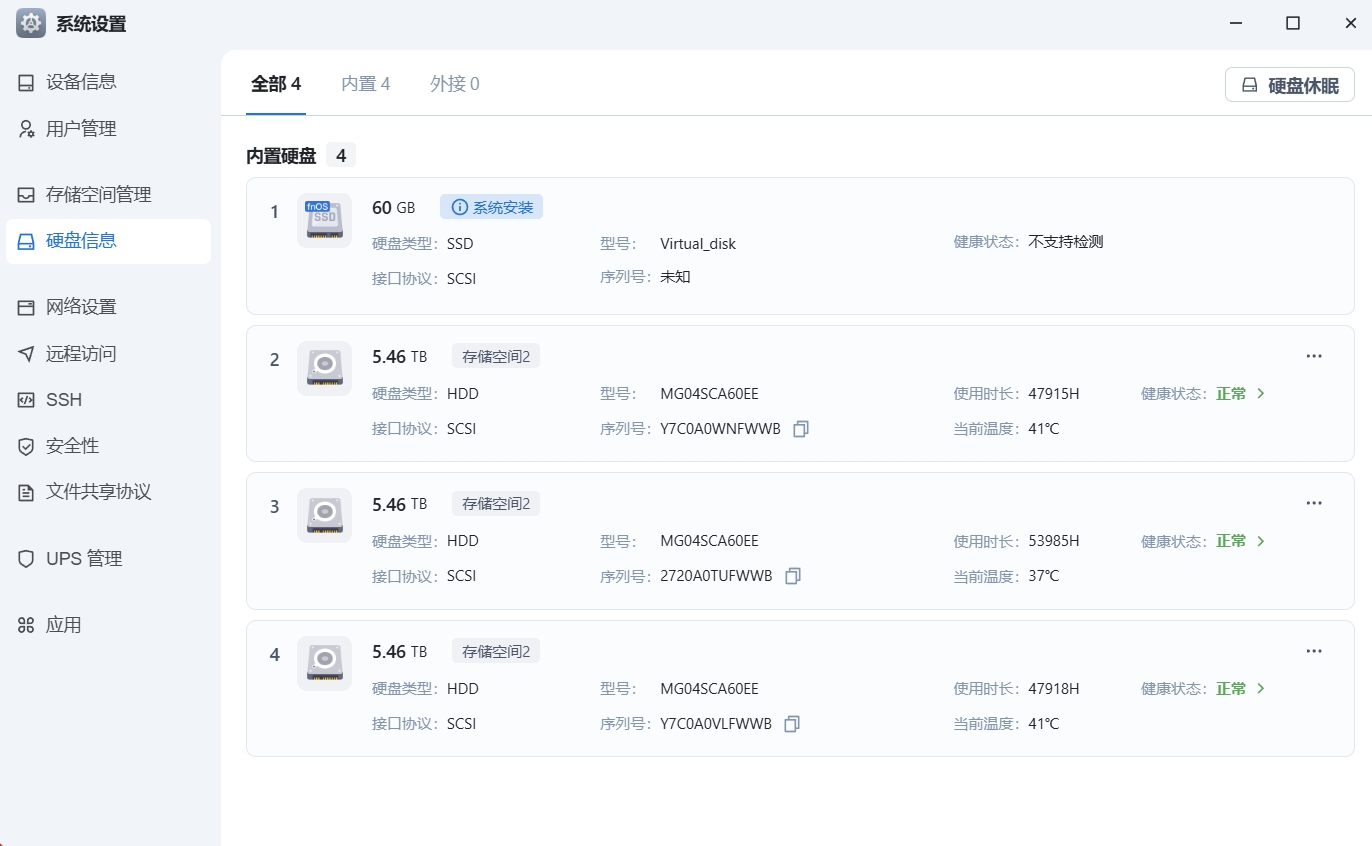The height and width of the screenshot is (846, 1372).
Task: Click the 系统安装 info badge
Action: 491,207
